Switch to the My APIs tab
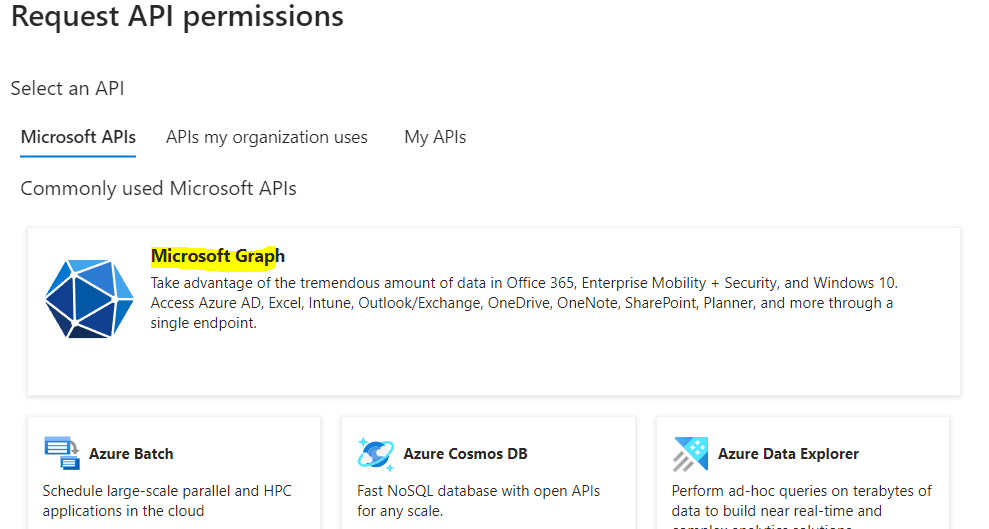Image resolution: width=989 pixels, height=529 pixels. [435, 137]
